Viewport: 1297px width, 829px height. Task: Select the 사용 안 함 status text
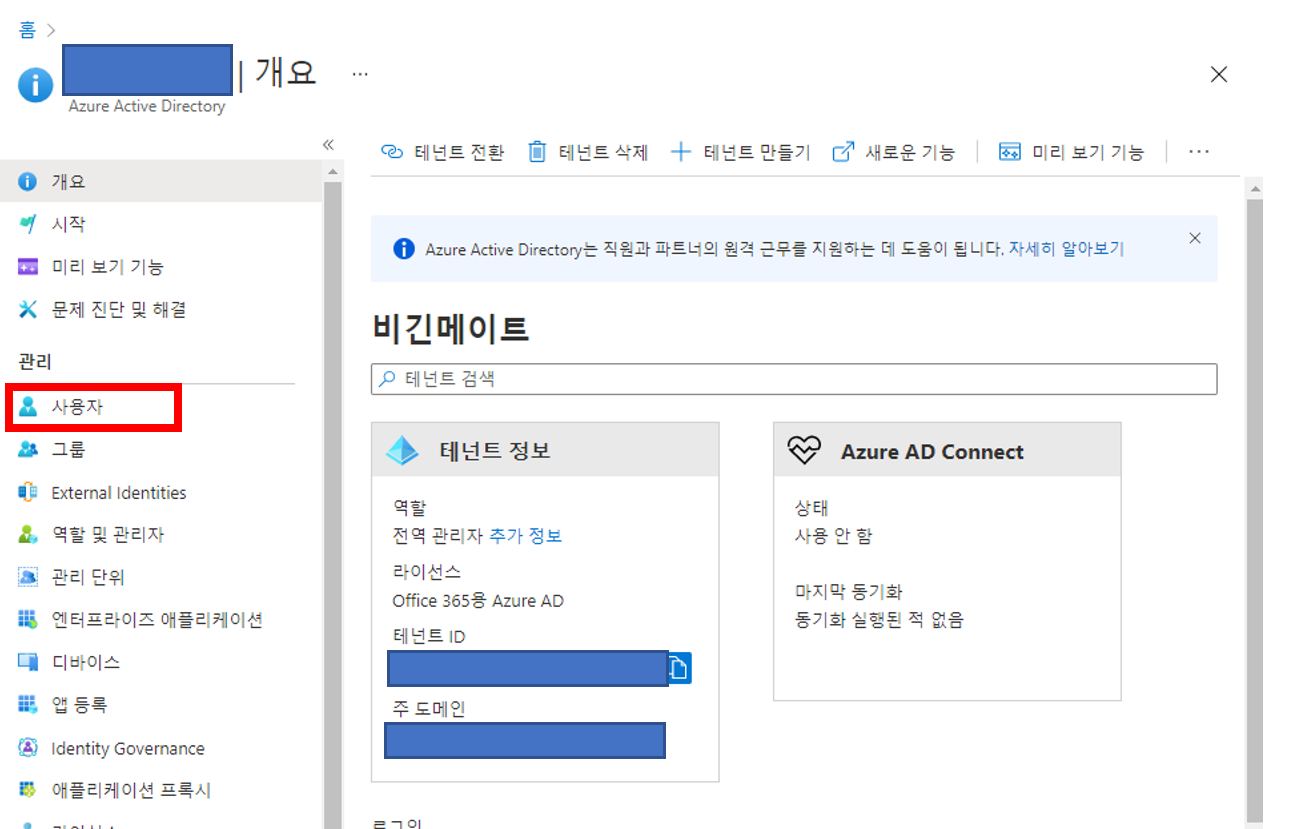point(833,536)
